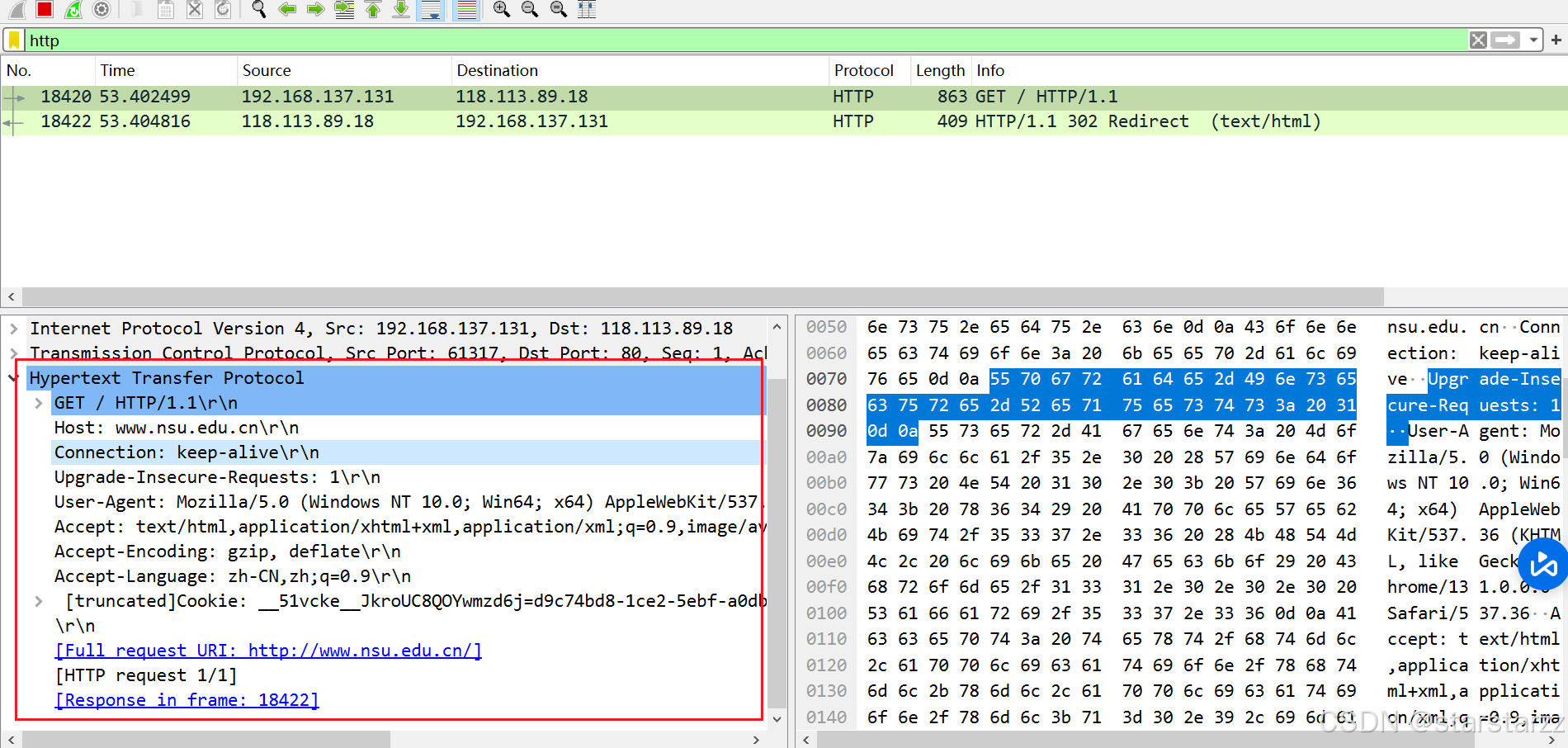Open the display filter history dropdown

point(1533,40)
